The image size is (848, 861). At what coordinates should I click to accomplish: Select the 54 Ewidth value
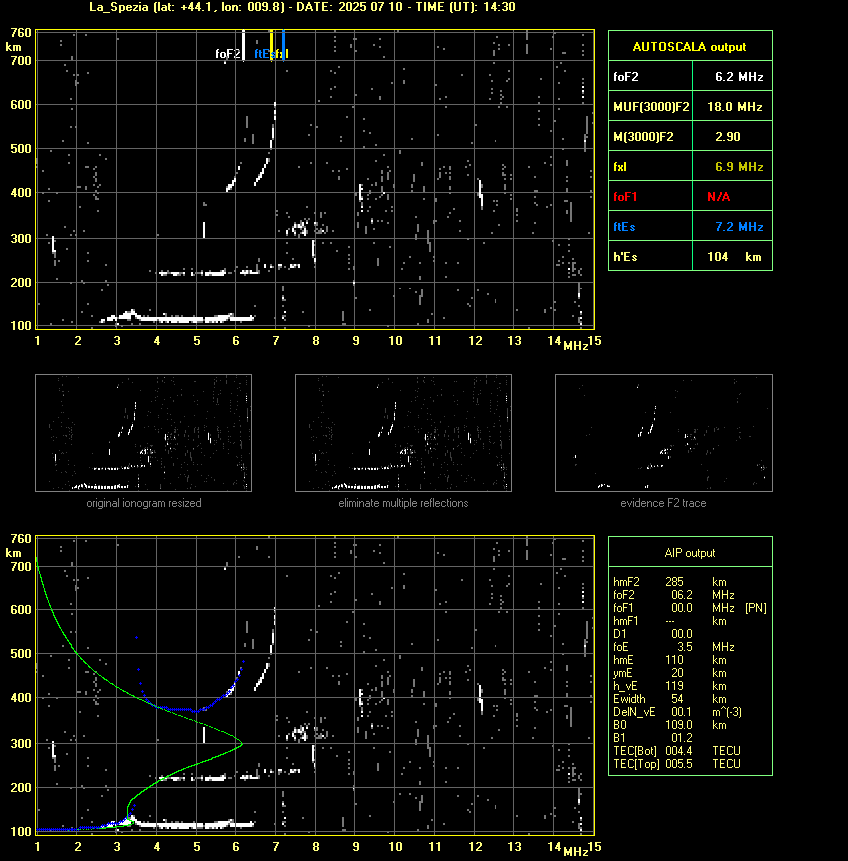677,700
